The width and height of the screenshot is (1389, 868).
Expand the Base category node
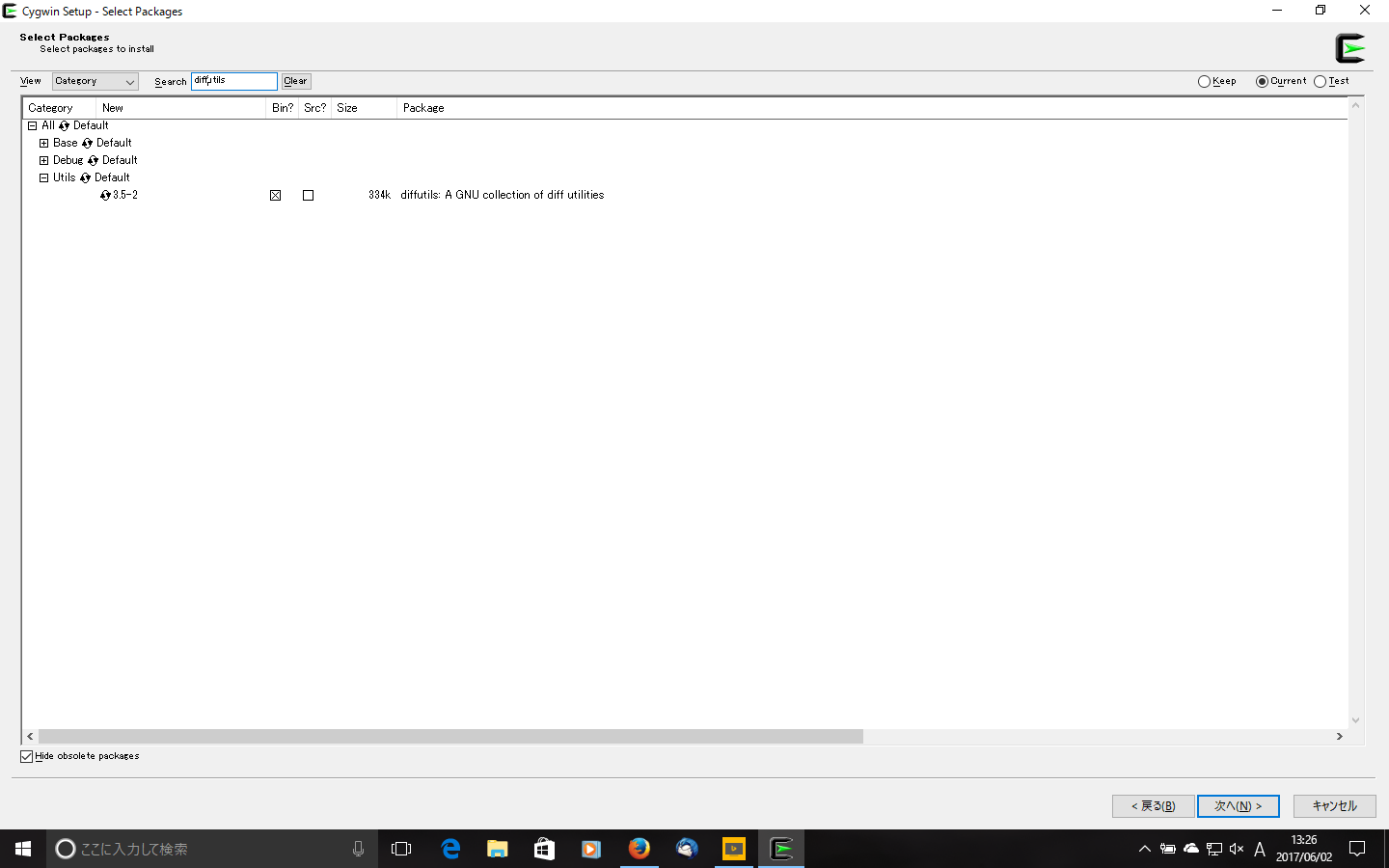[x=43, y=143]
